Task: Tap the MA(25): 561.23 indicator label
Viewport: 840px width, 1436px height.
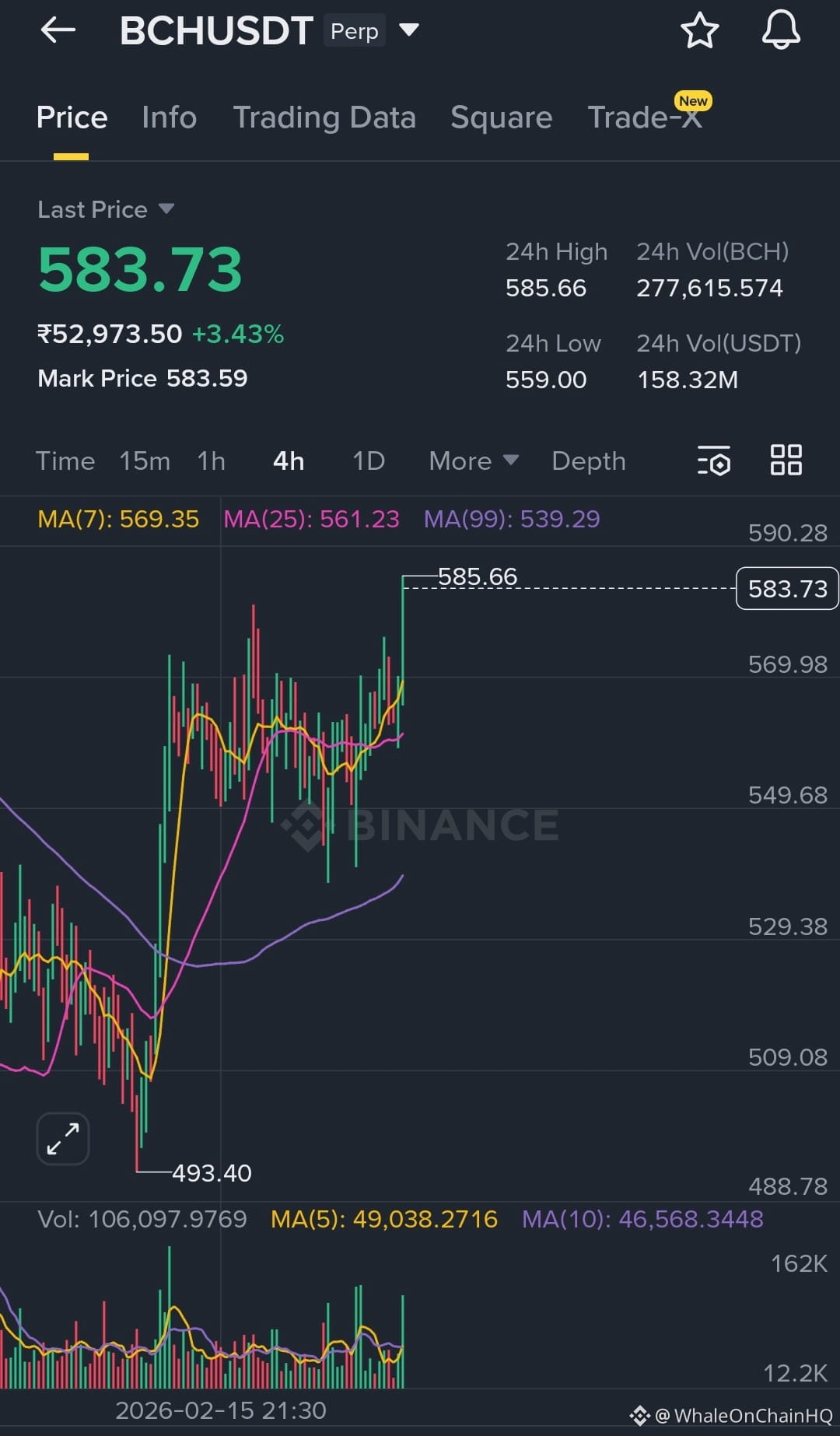Action: [311, 519]
